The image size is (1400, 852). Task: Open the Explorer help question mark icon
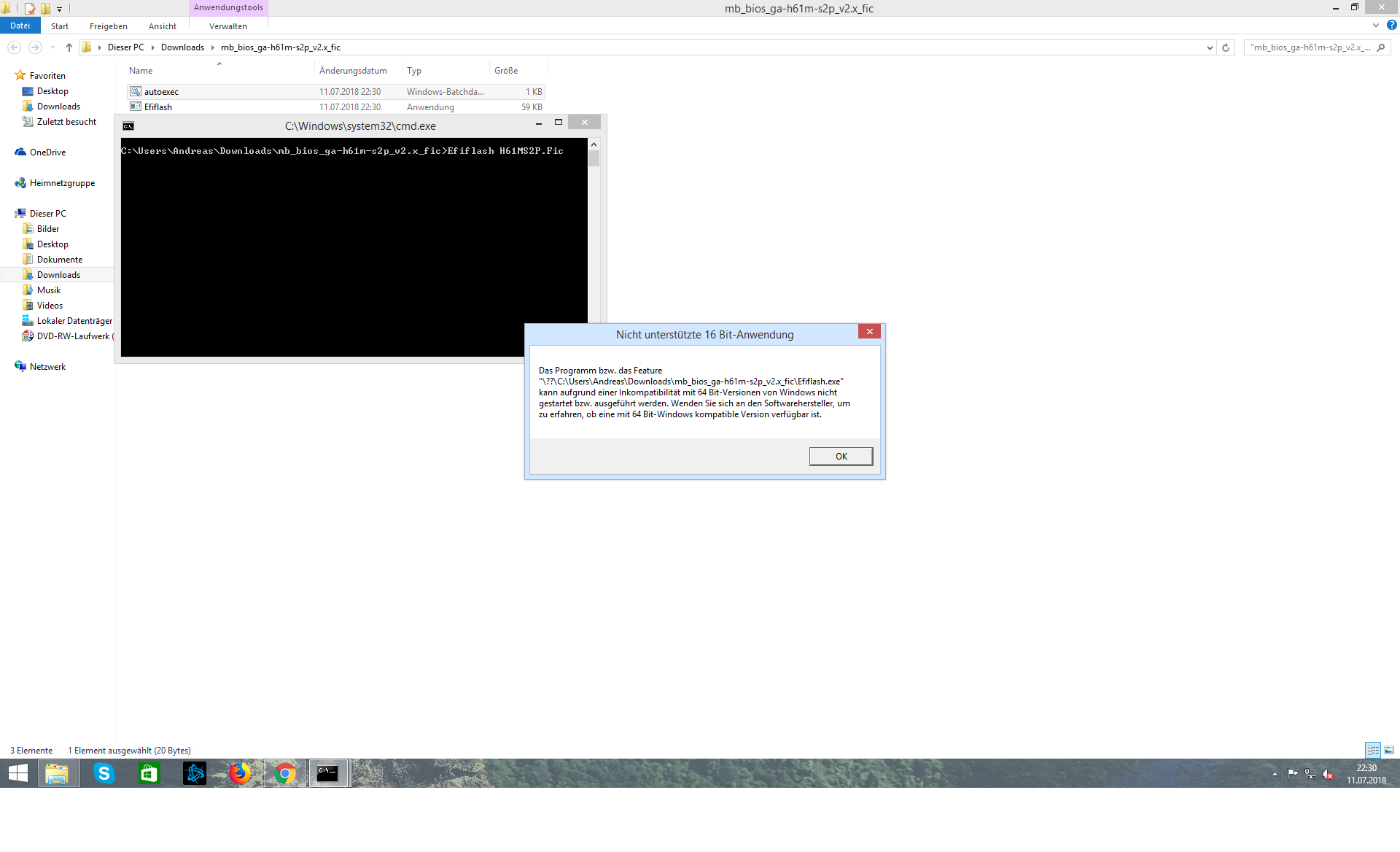pos(1391,26)
